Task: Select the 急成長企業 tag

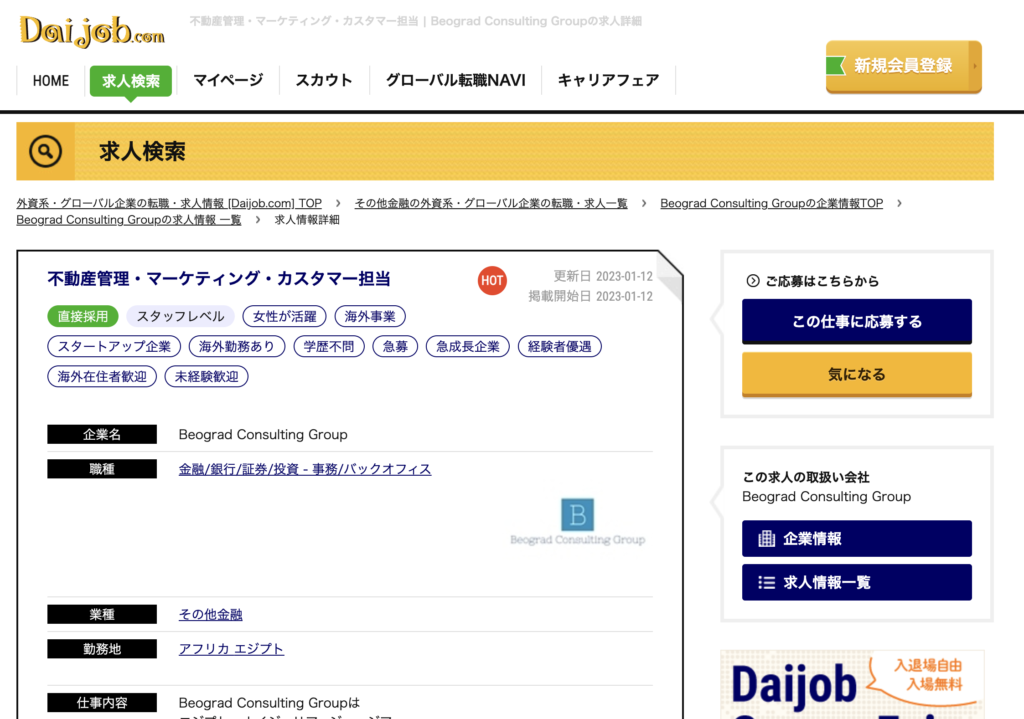Action: tap(468, 346)
